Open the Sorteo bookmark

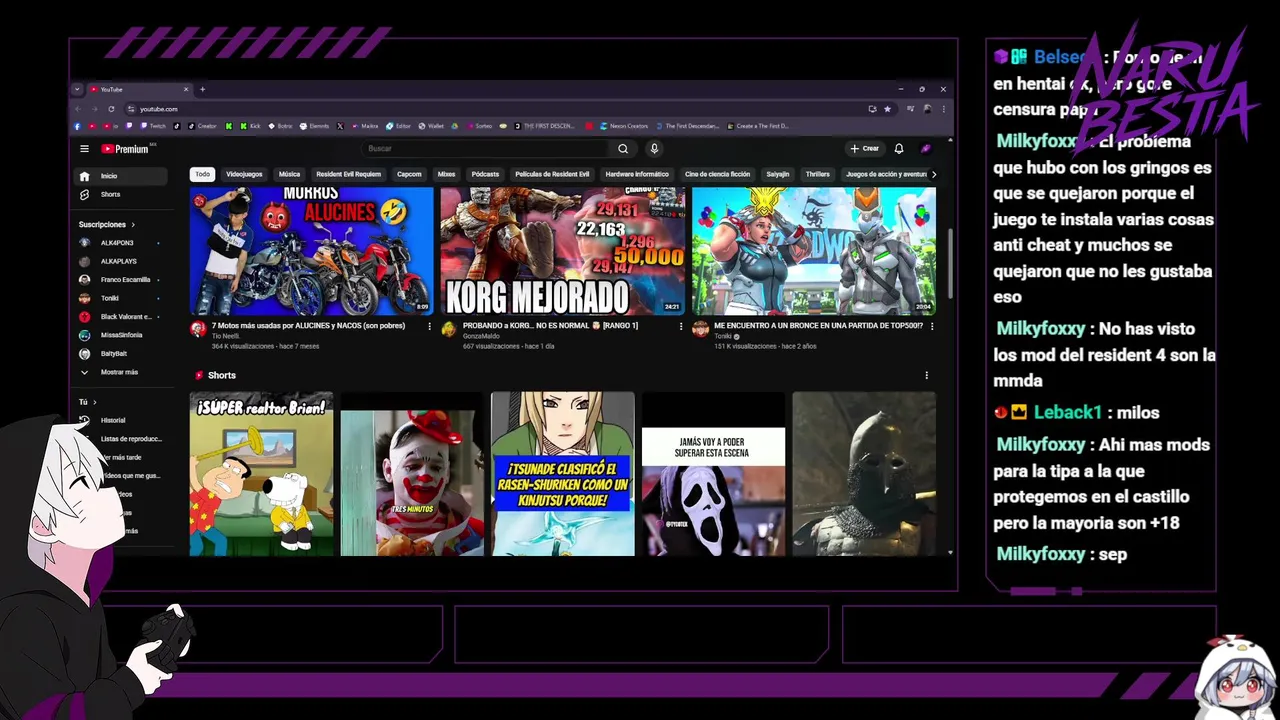pyautogui.click(x=478, y=126)
